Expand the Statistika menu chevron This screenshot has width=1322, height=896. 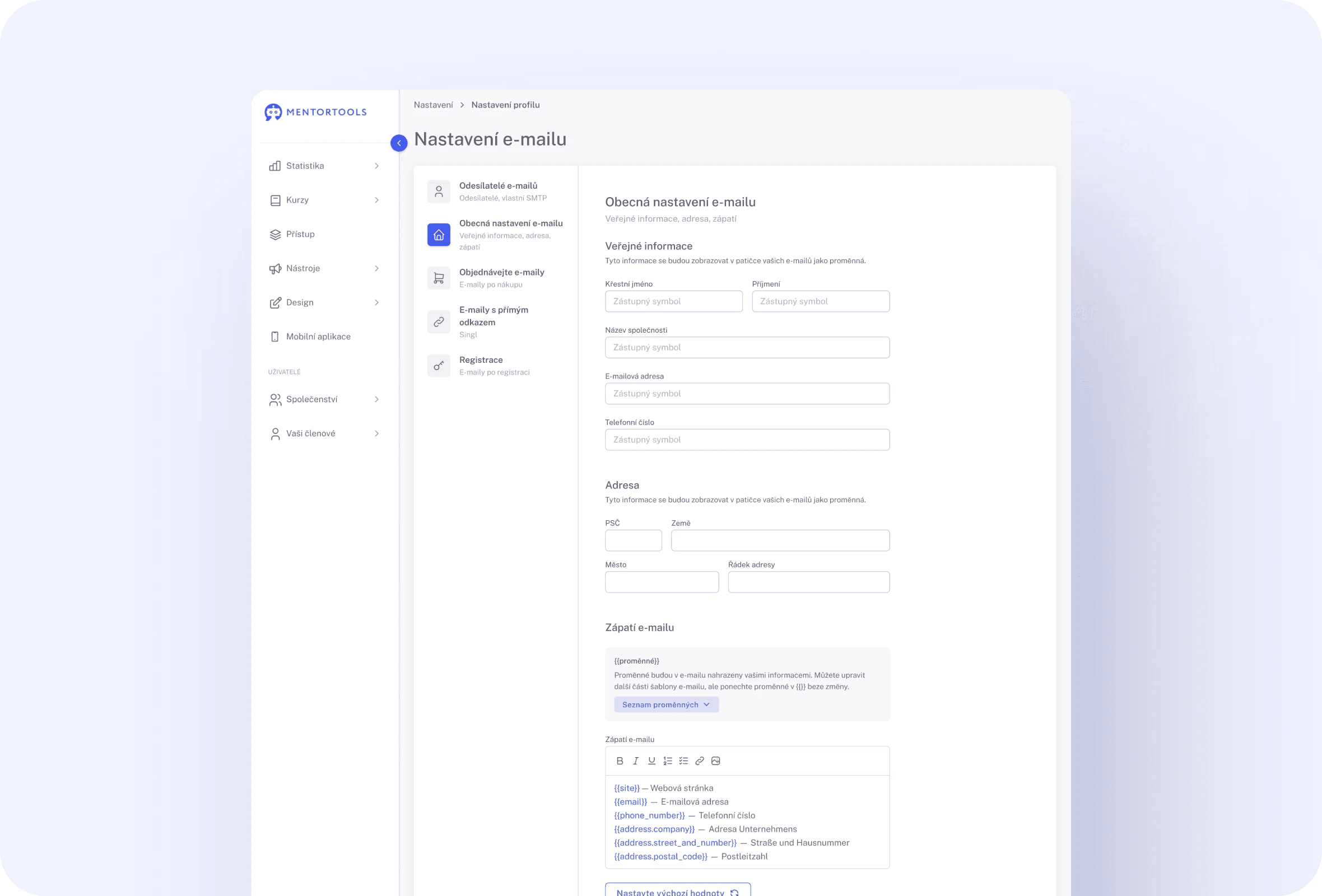pyautogui.click(x=376, y=166)
